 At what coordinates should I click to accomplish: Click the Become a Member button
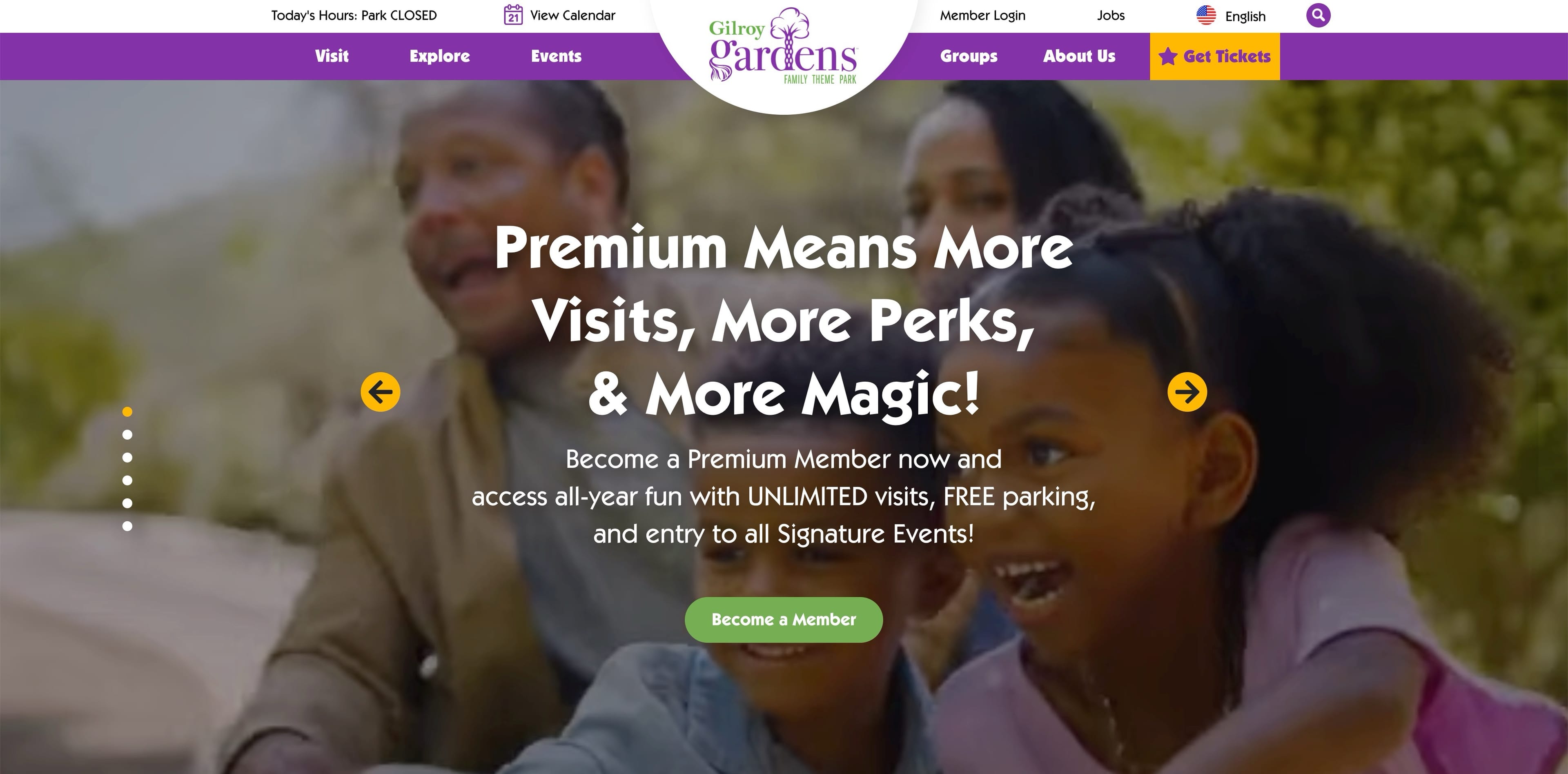tap(784, 619)
